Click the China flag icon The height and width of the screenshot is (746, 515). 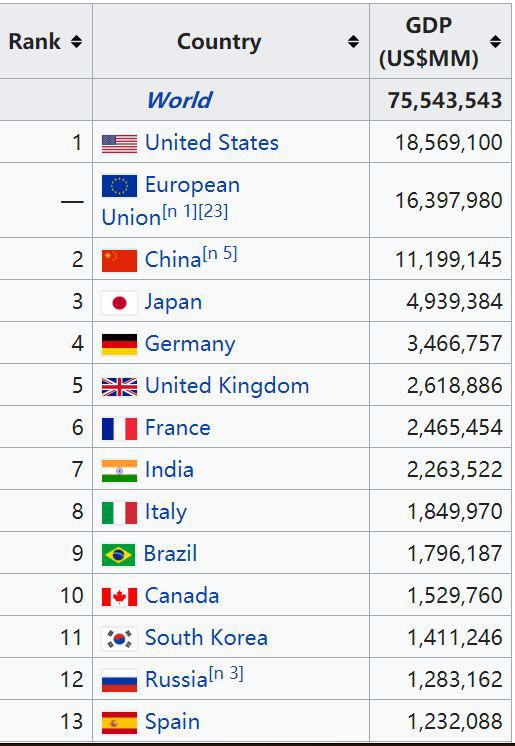click(119, 261)
